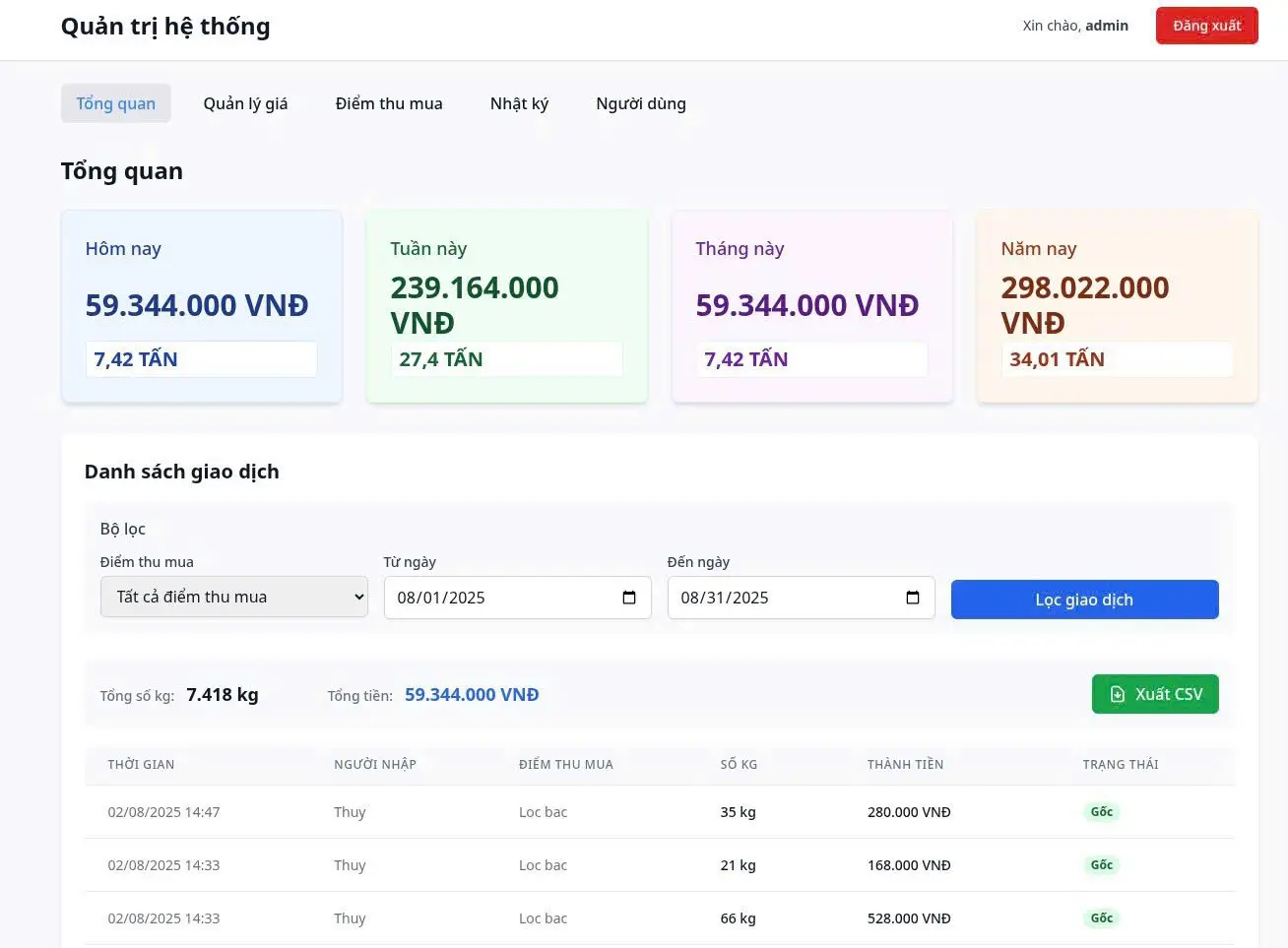1288x948 pixels.
Task: Open calendar picker in Đến ngày field
Action: tap(913, 598)
